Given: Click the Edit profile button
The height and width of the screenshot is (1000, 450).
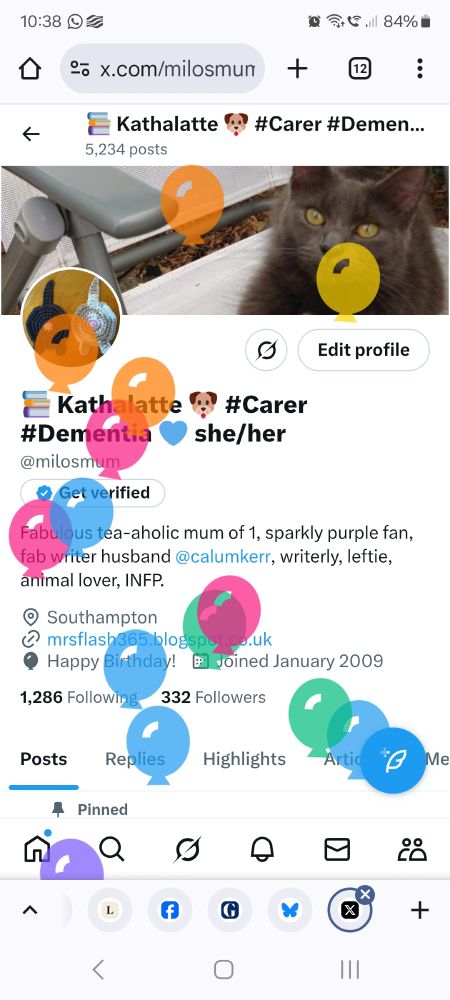Looking at the screenshot, I should pyautogui.click(x=363, y=349).
